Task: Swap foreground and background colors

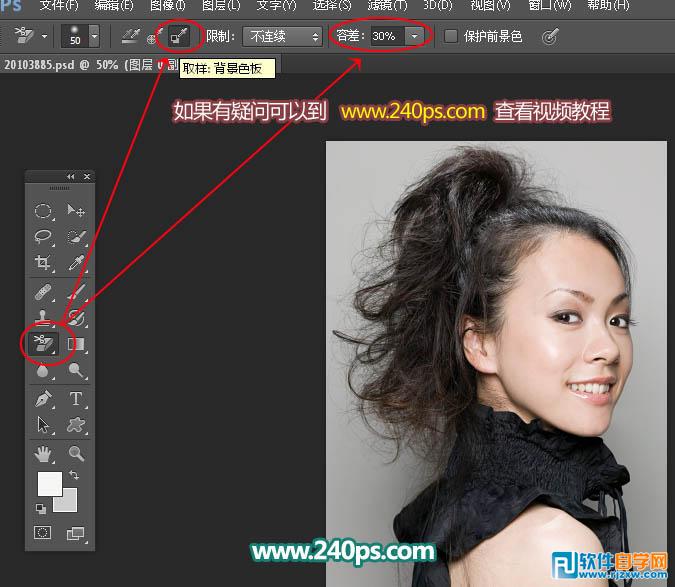Action: [74, 475]
